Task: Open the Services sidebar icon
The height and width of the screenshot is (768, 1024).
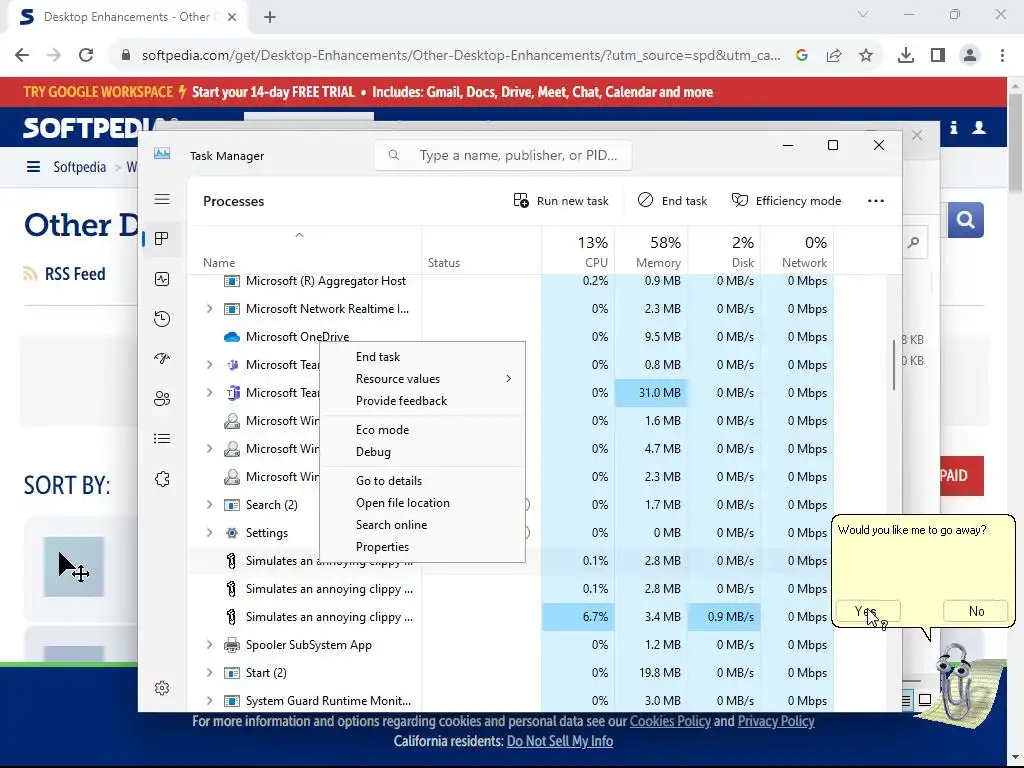Action: [x=162, y=479]
